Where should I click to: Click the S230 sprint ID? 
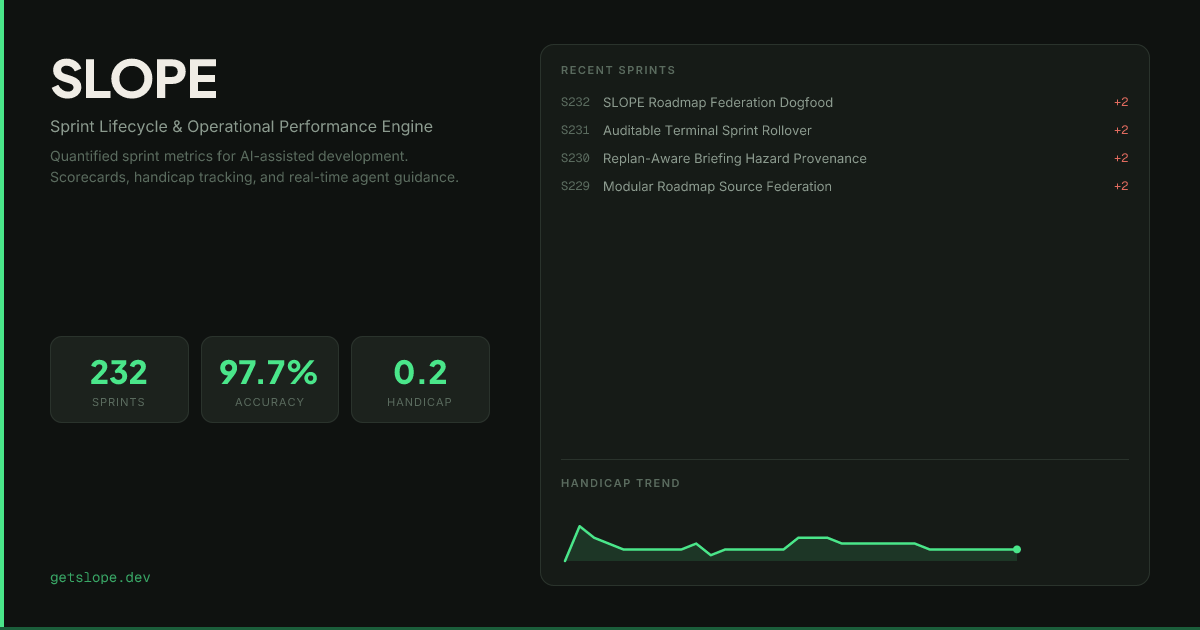click(576, 158)
